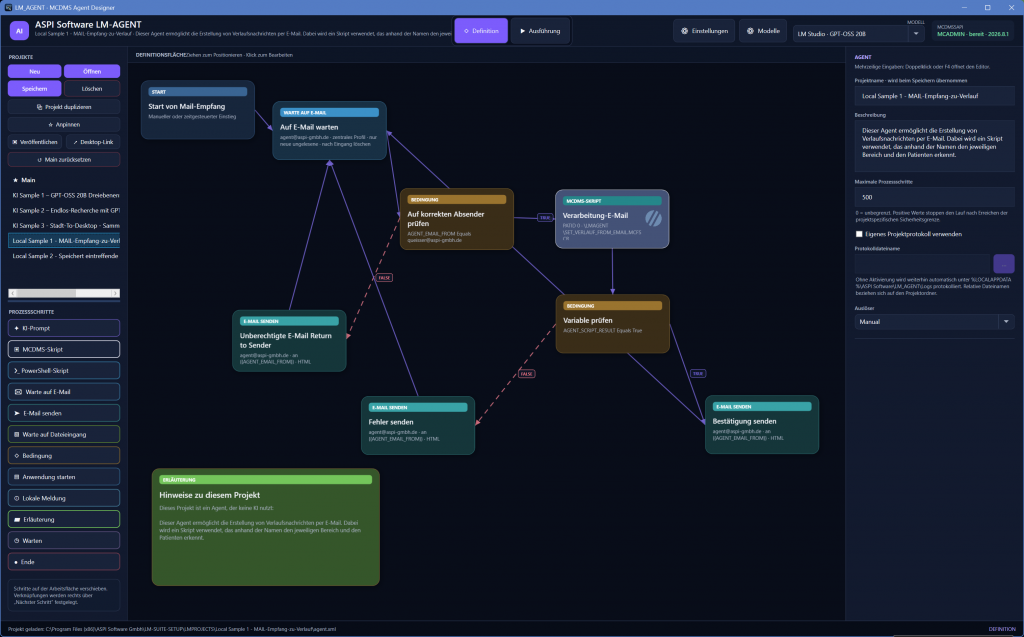Select the Fehler senden node
The image size is (1024, 637).
point(418,425)
